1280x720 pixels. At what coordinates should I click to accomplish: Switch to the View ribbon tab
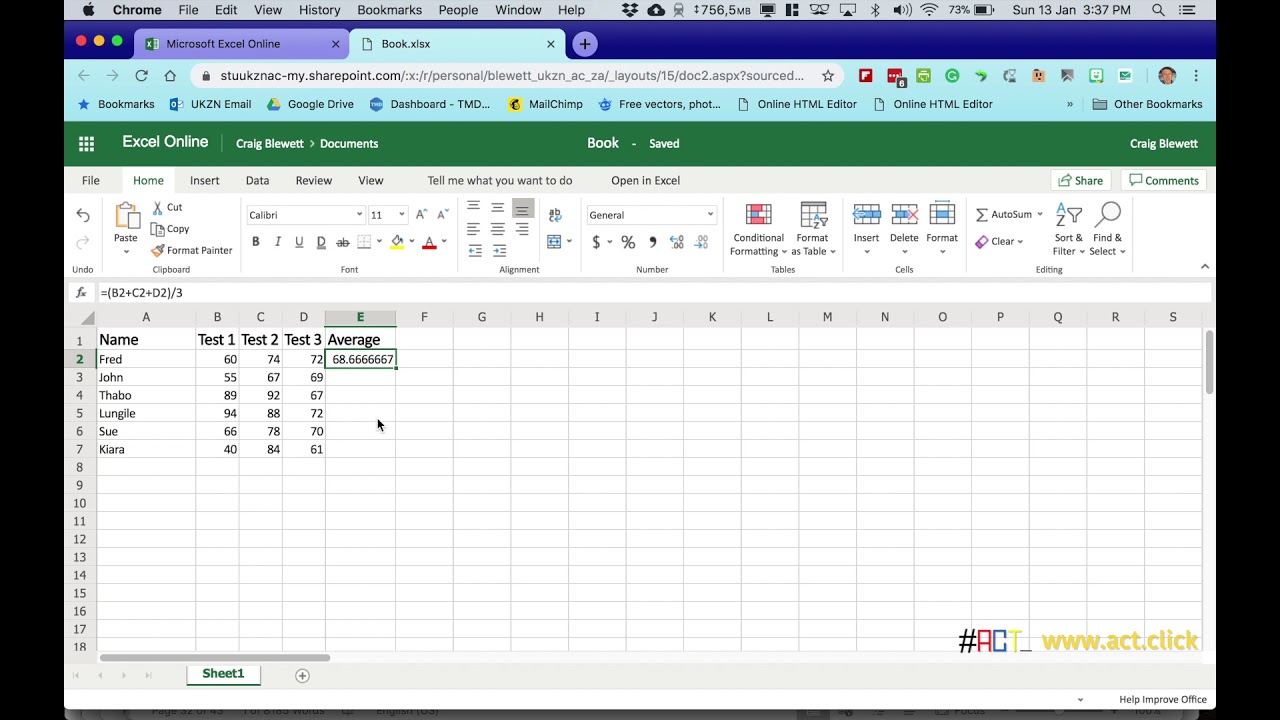[371, 180]
